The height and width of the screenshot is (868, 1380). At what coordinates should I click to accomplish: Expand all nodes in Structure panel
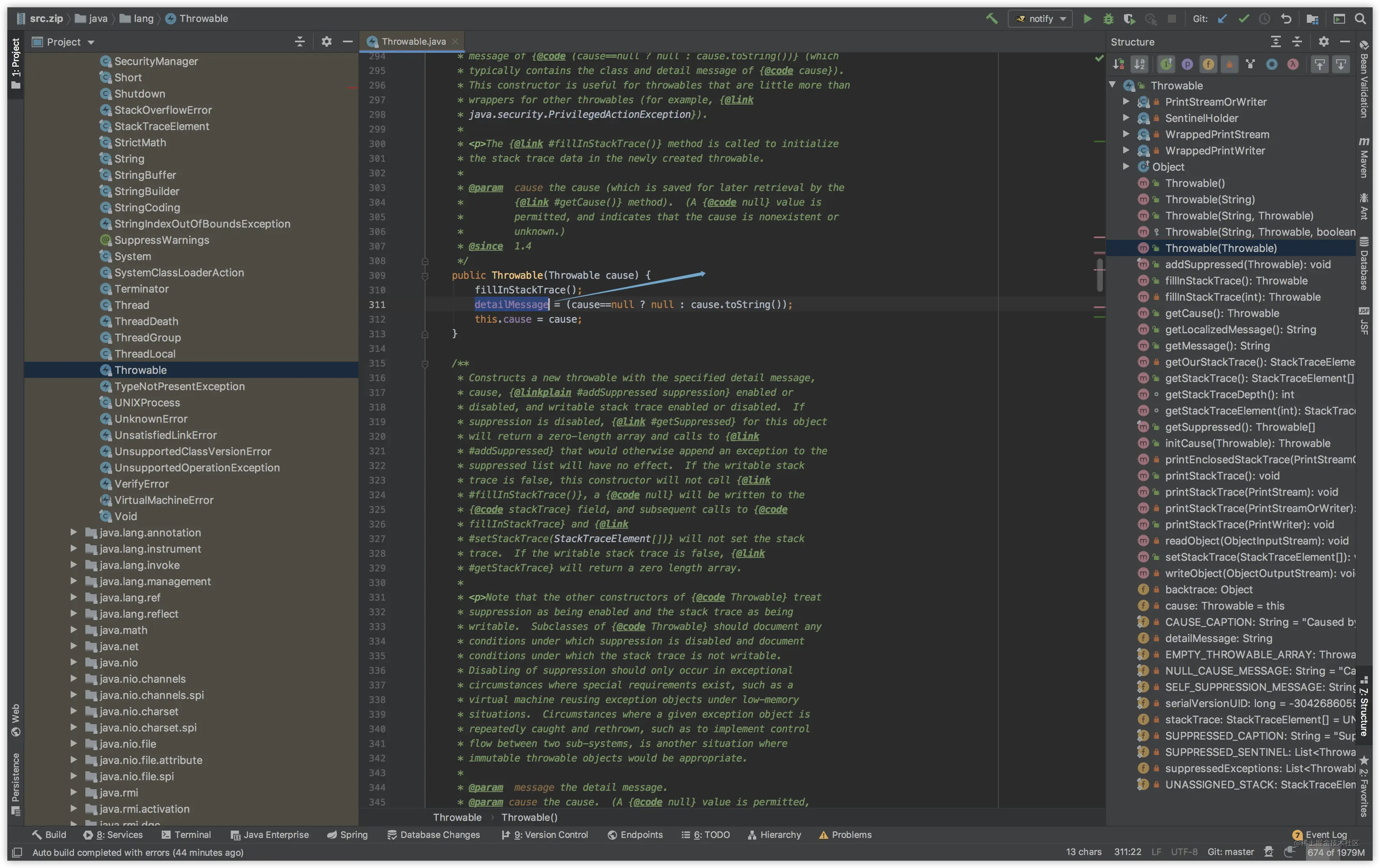pos(1275,42)
